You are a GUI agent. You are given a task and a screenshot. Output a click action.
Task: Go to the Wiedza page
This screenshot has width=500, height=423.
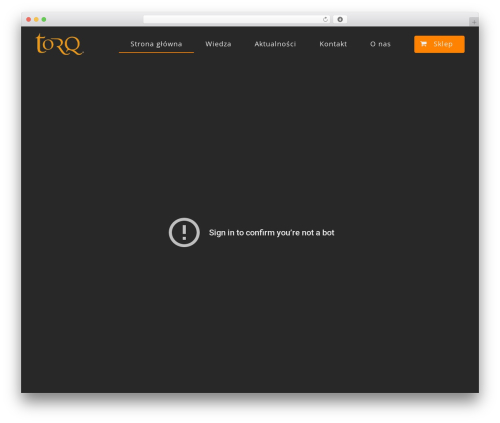[x=218, y=44]
